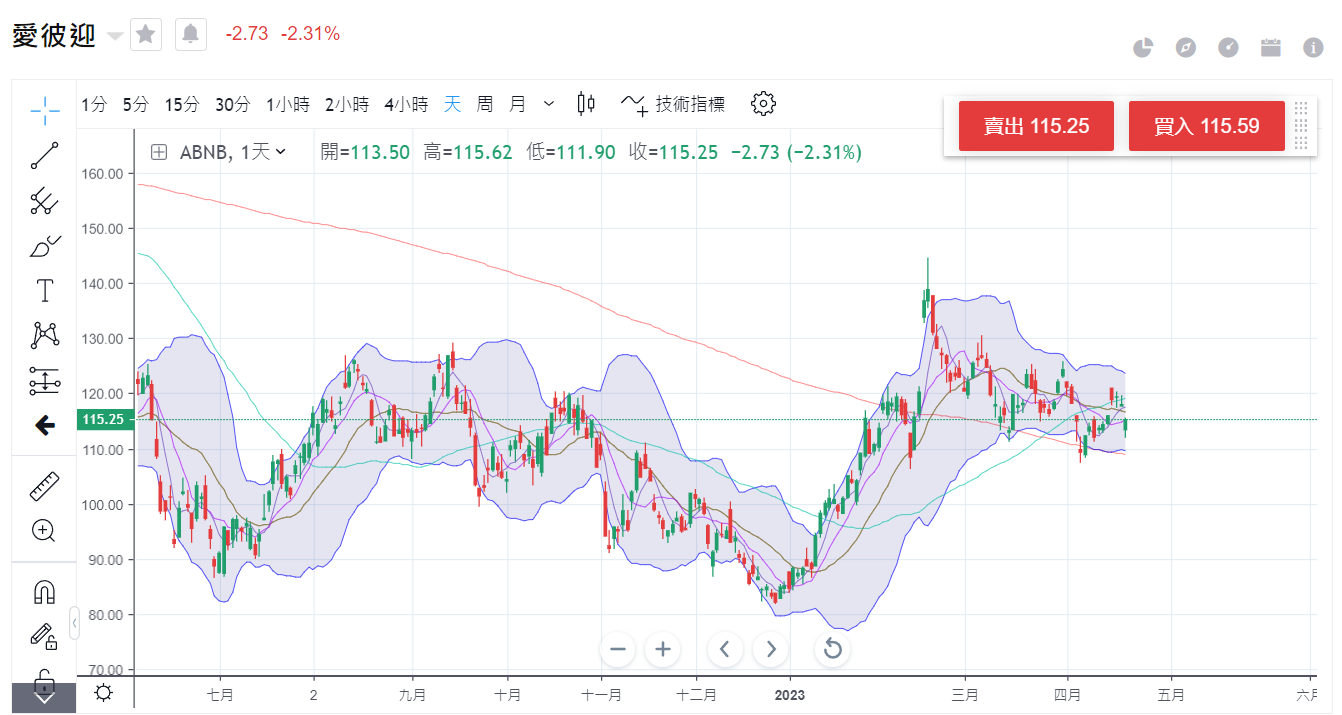1342x715 pixels.
Task: Select the ruler measure tool
Action: point(44,487)
